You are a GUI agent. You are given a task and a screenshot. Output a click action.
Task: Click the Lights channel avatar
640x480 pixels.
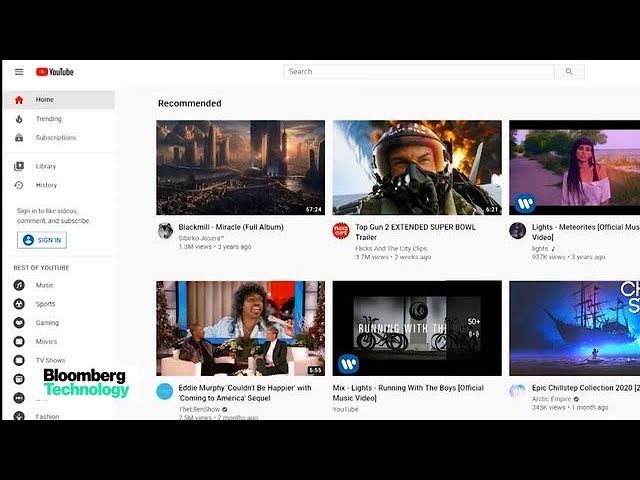[518, 231]
